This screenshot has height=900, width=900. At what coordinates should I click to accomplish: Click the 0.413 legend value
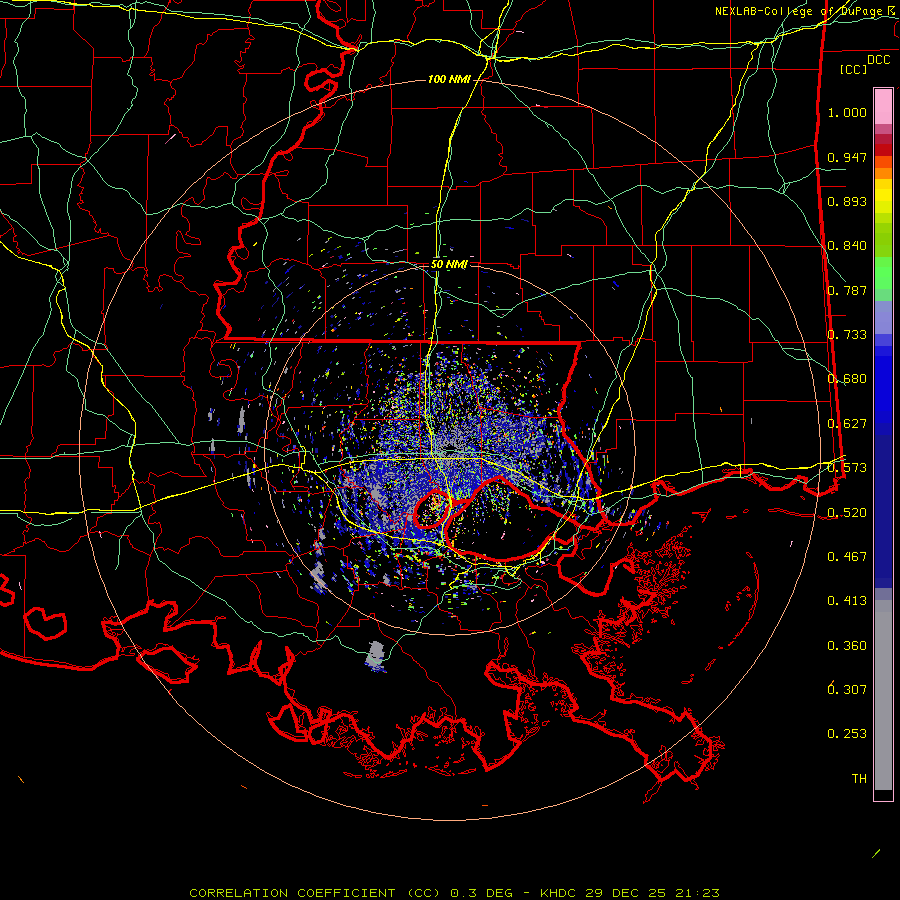point(847,601)
